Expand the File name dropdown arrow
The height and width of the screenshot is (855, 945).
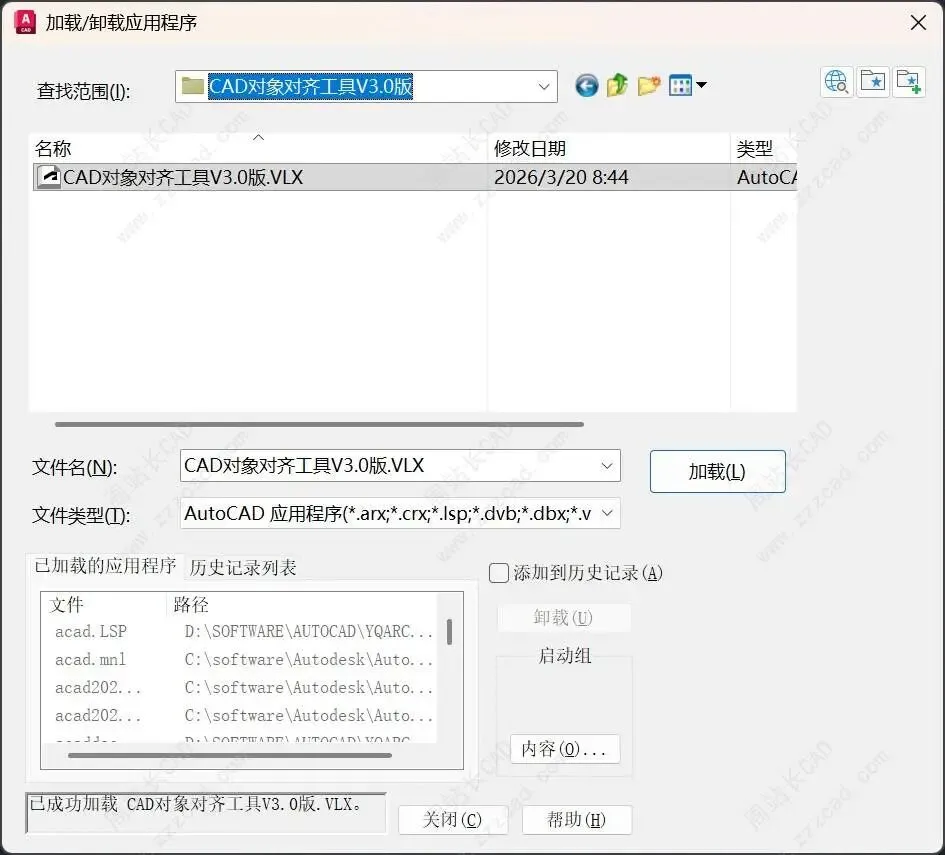pos(607,466)
